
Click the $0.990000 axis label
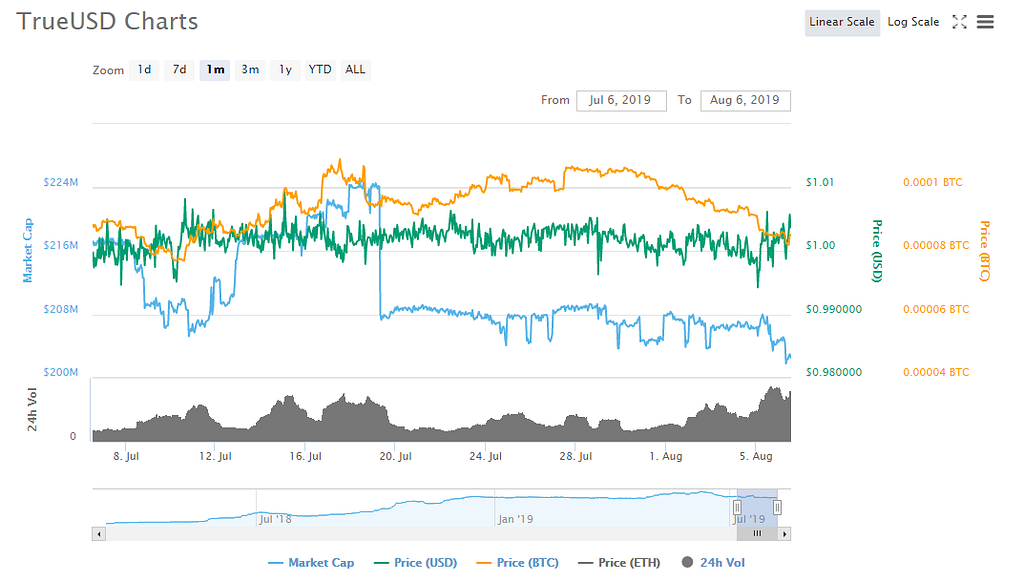click(x=833, y=309)
